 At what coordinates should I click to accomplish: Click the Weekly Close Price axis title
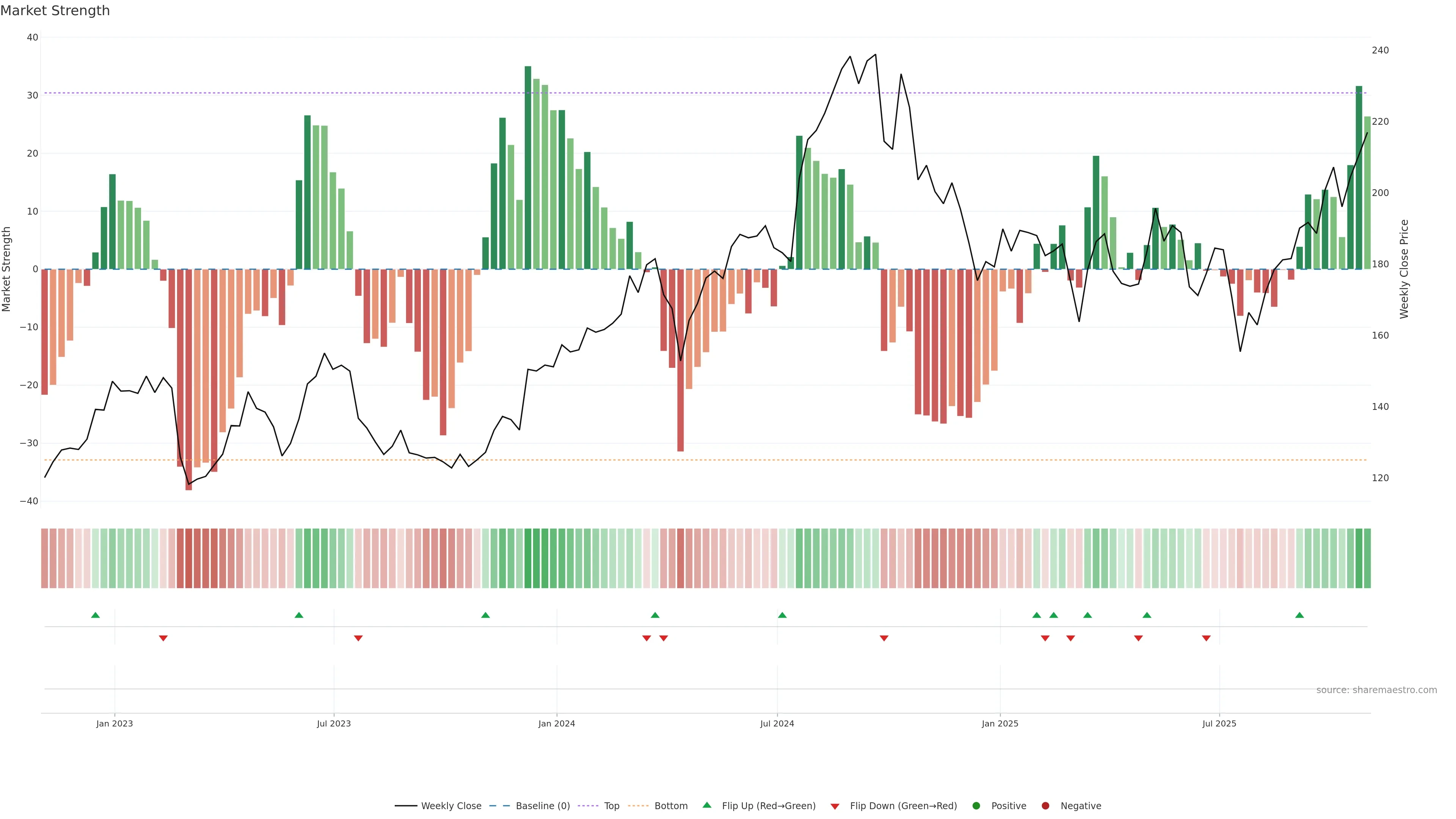[1404, 269]
